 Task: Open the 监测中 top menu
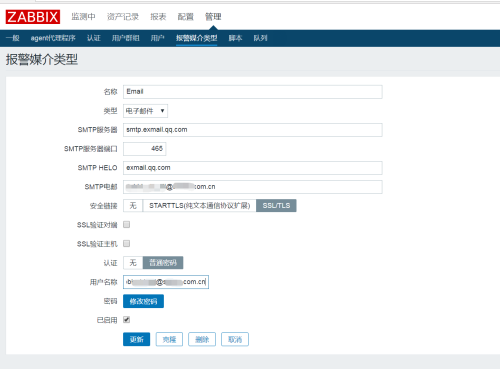pos(83,17)
